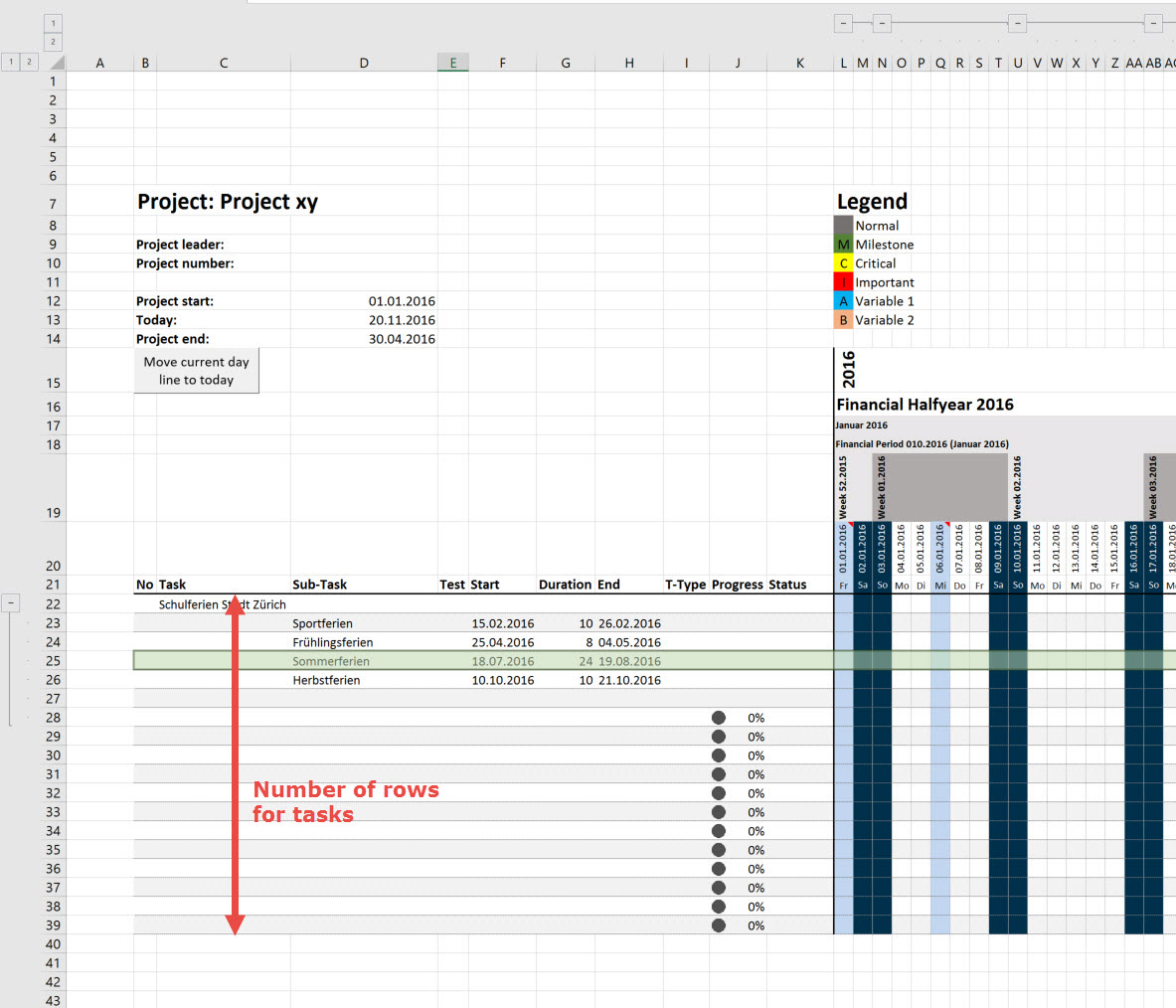The image size is (1176, 1008).
Task: Select the Herbstferien sub-task cell
Action: (365, 680)
